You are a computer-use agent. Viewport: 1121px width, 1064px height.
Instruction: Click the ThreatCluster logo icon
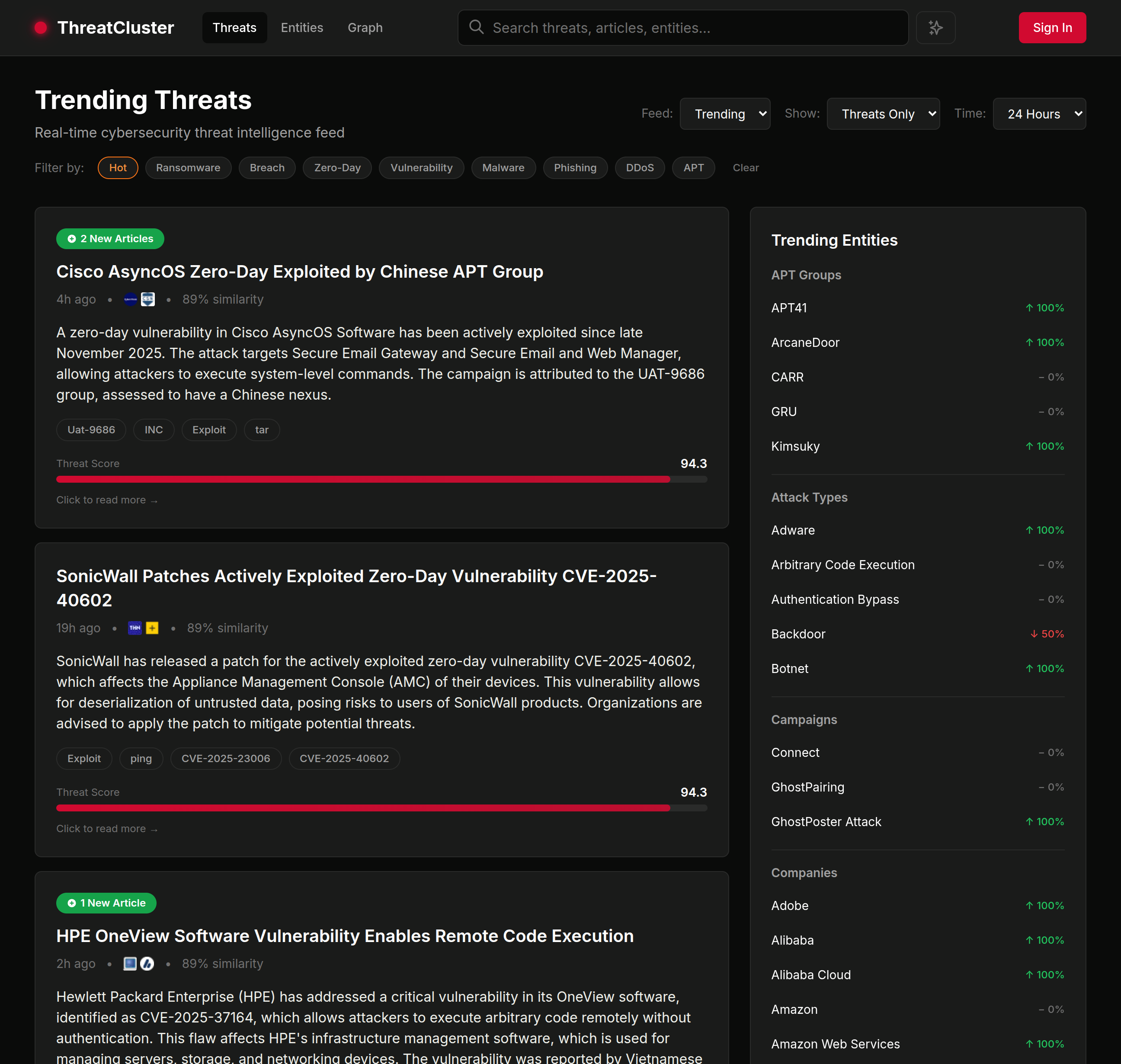click(x=41, y=27)
